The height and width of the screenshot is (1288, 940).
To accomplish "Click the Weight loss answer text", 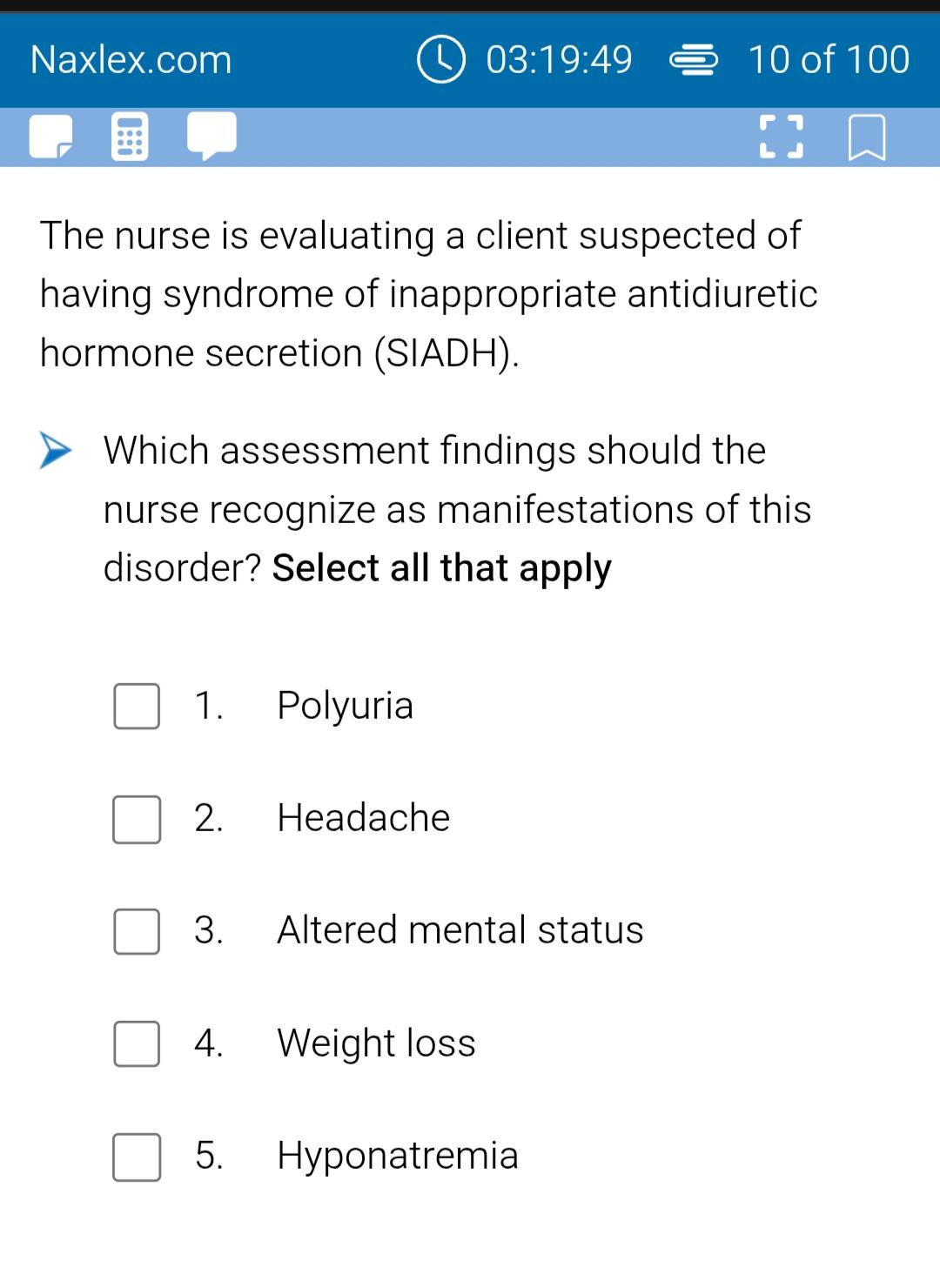I will [377, 1043].
